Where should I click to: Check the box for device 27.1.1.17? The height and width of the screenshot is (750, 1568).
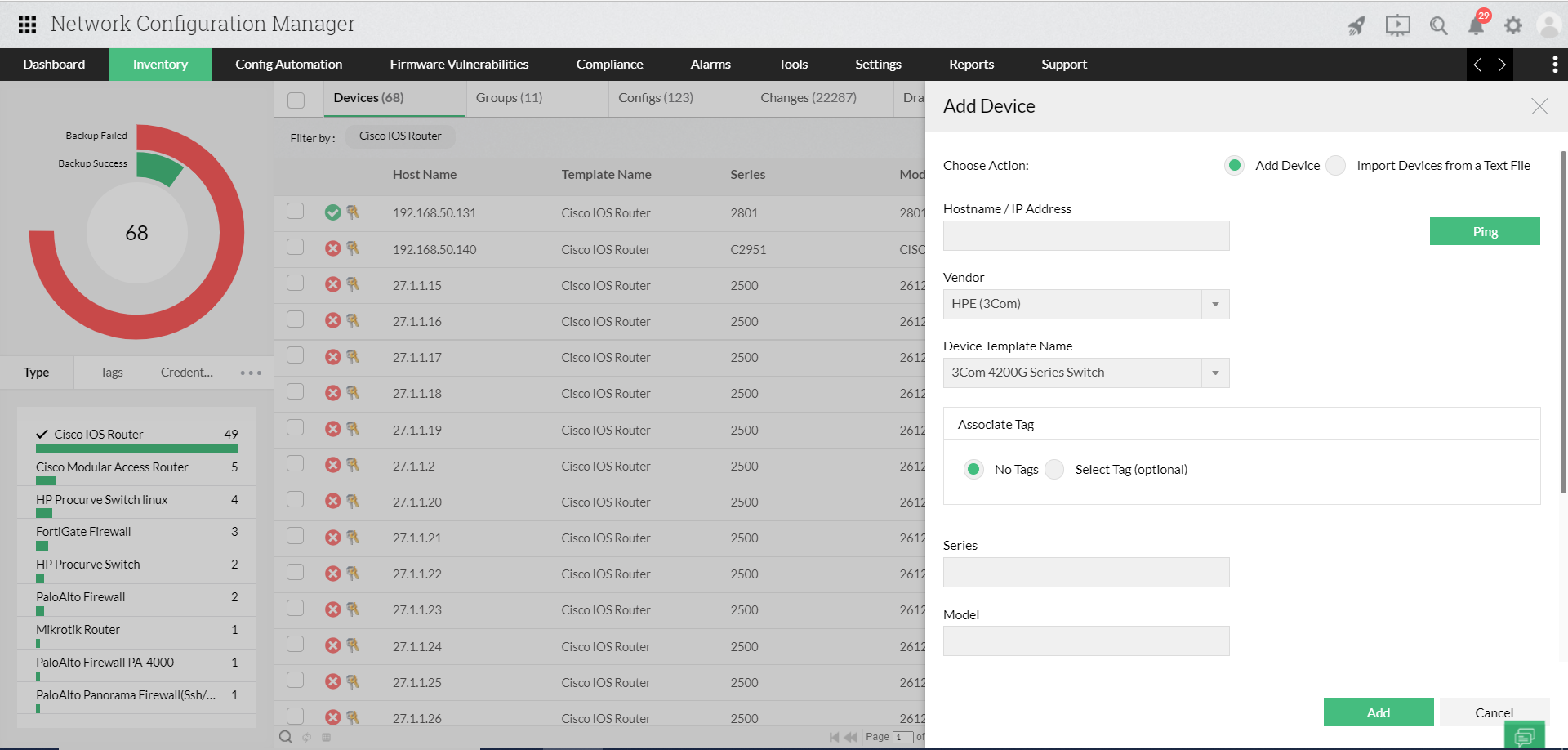pyautogui.click(x=296, y=355)
